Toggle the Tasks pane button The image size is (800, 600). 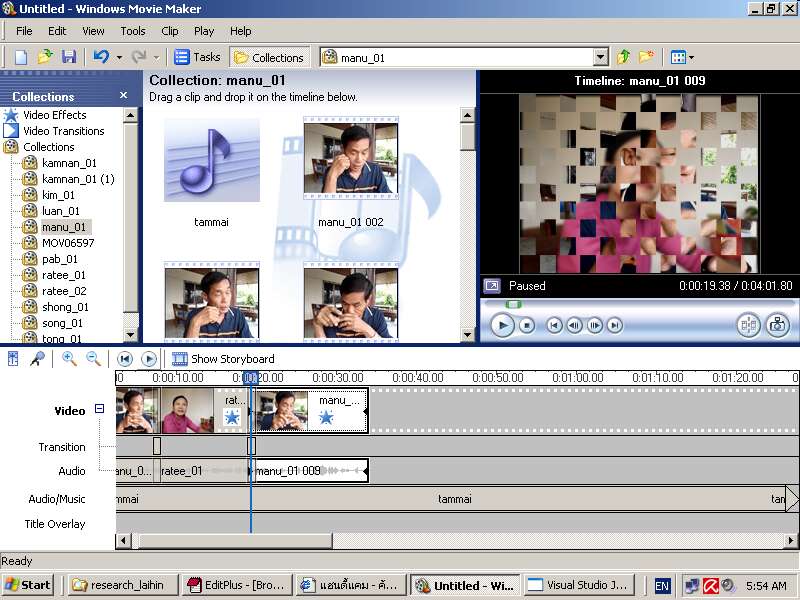[x=197, y=57]
